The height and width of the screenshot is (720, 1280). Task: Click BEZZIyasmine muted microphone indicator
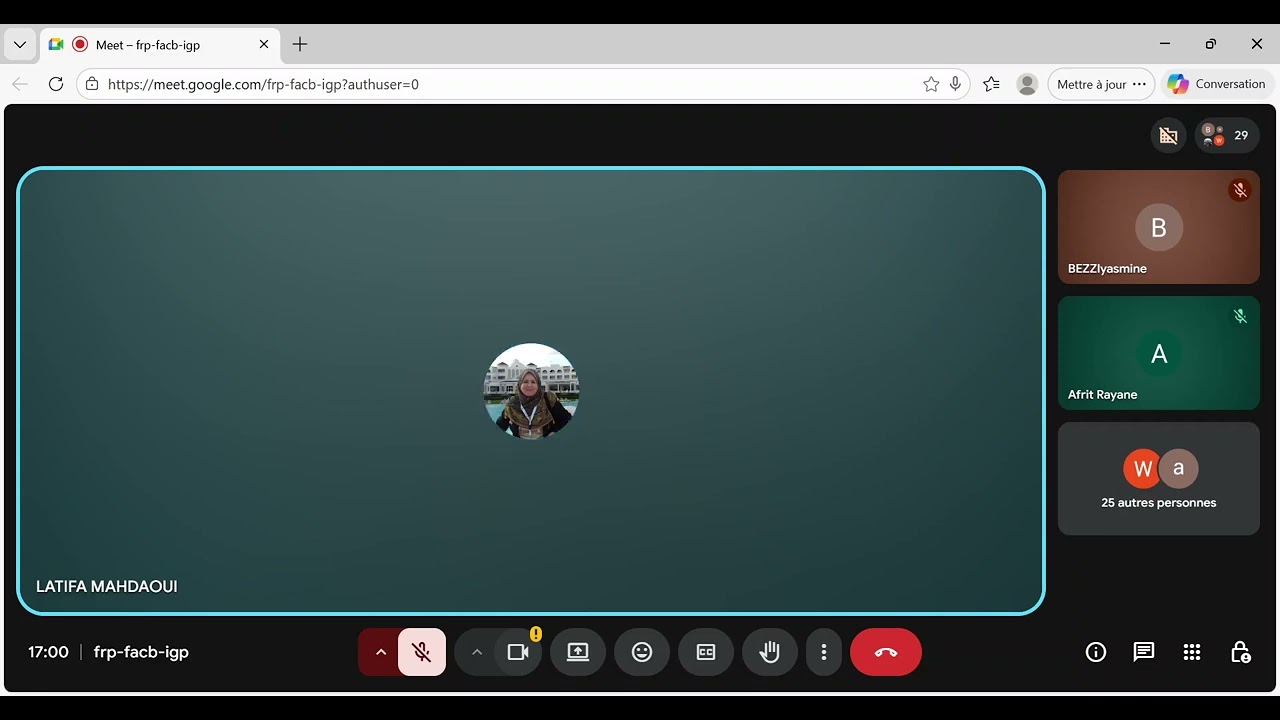click(x=1240, y=190)
